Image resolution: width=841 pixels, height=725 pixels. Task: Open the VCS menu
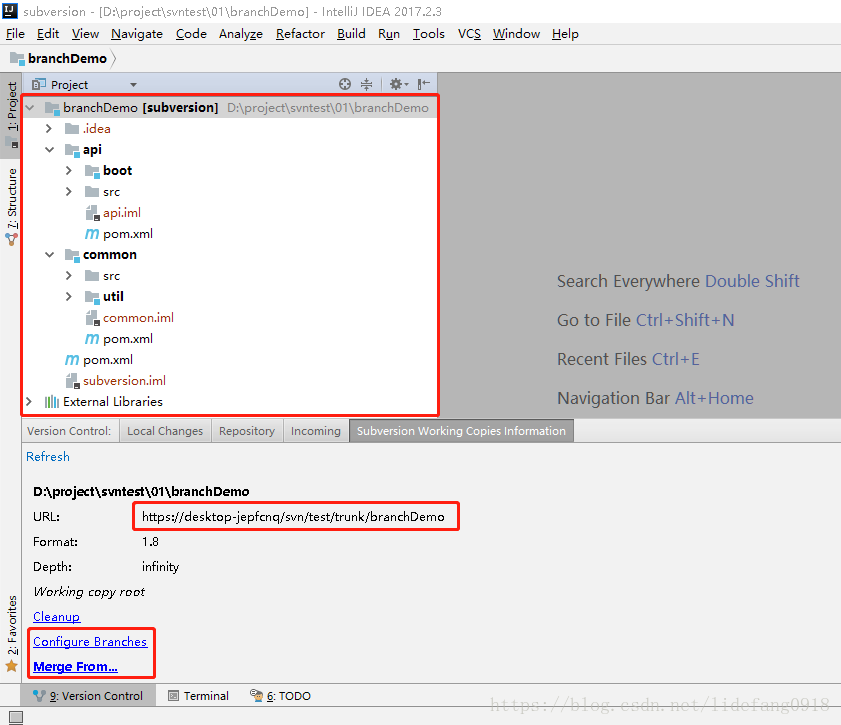(x=469, y=34)
